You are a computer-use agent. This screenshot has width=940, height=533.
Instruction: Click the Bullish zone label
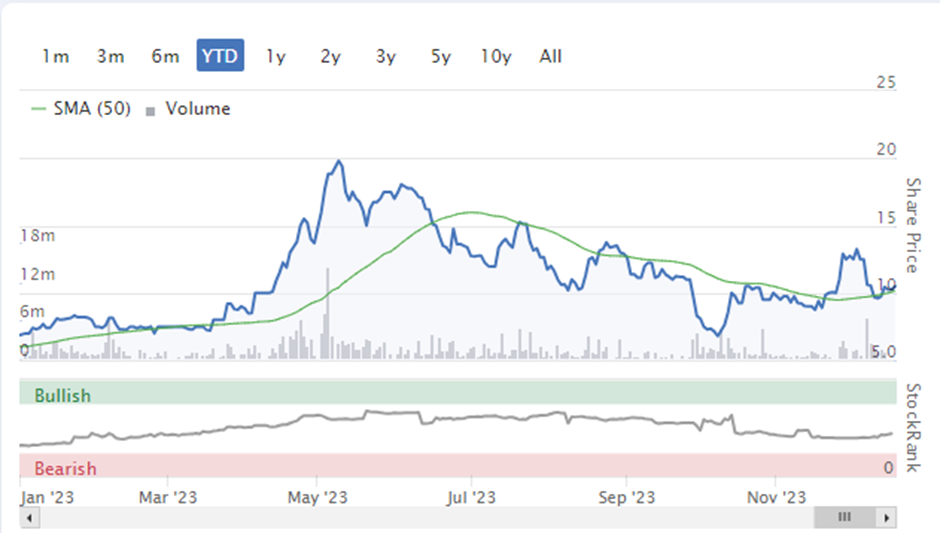[x=62, y=396]
